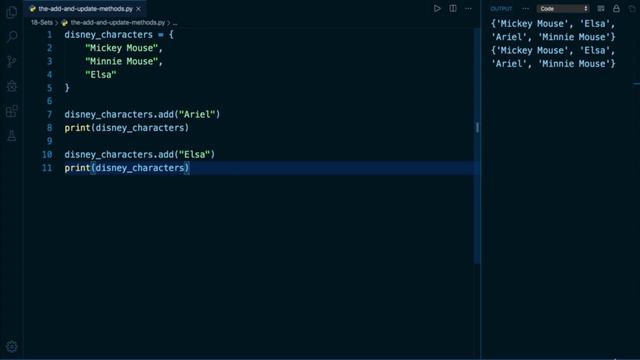This screenshot has height=360, width=640.
Task: Open editor more actions menu
Action: [469, 9]
